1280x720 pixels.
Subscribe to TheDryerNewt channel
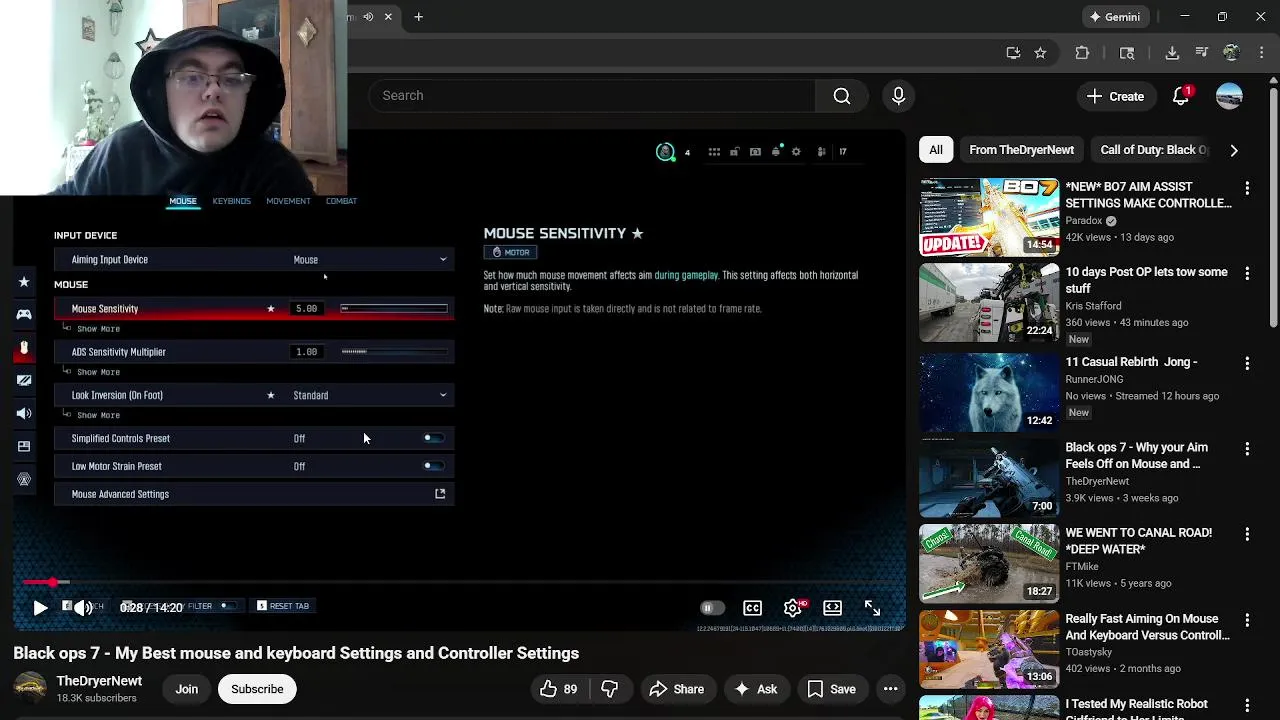(x=257, y=689)
